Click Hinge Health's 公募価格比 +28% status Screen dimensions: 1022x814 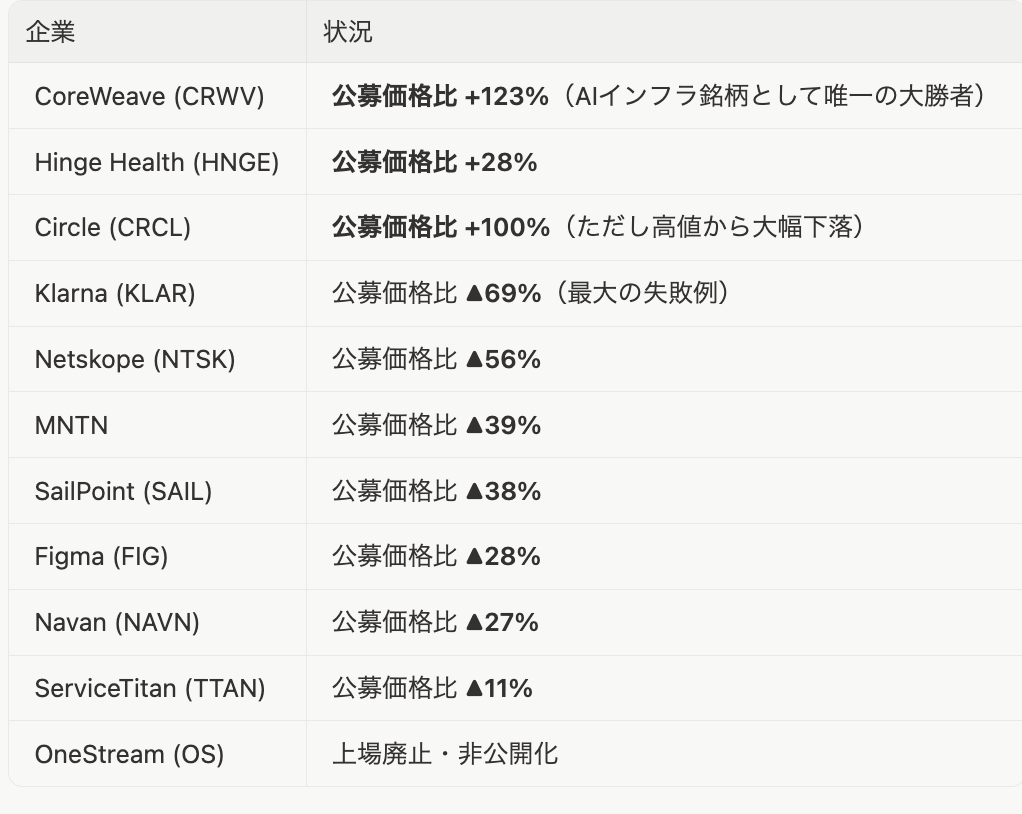[434, 162]
